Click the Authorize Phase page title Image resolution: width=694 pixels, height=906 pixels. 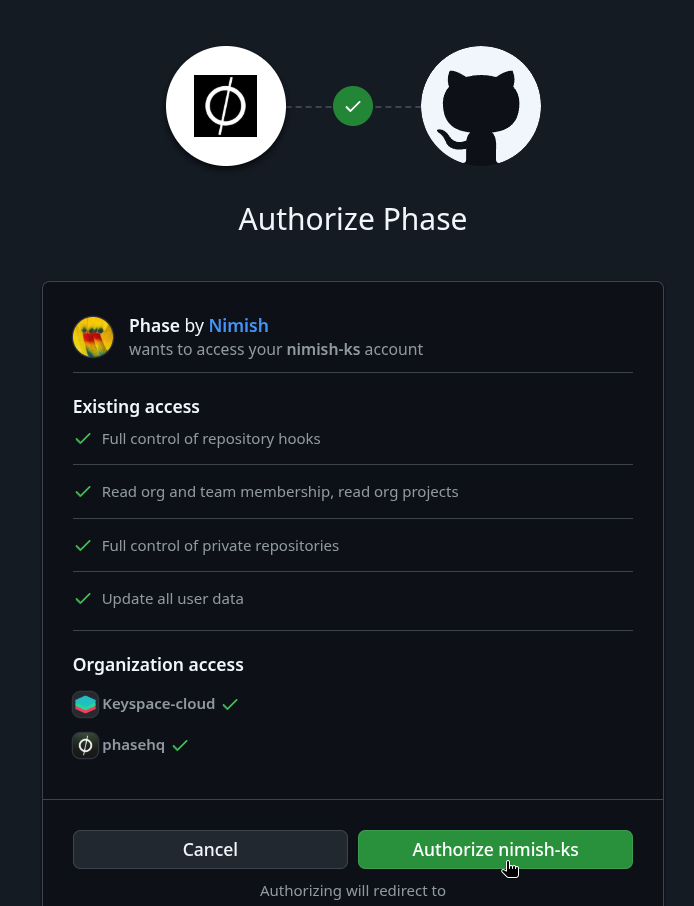[x=352, y=220]
